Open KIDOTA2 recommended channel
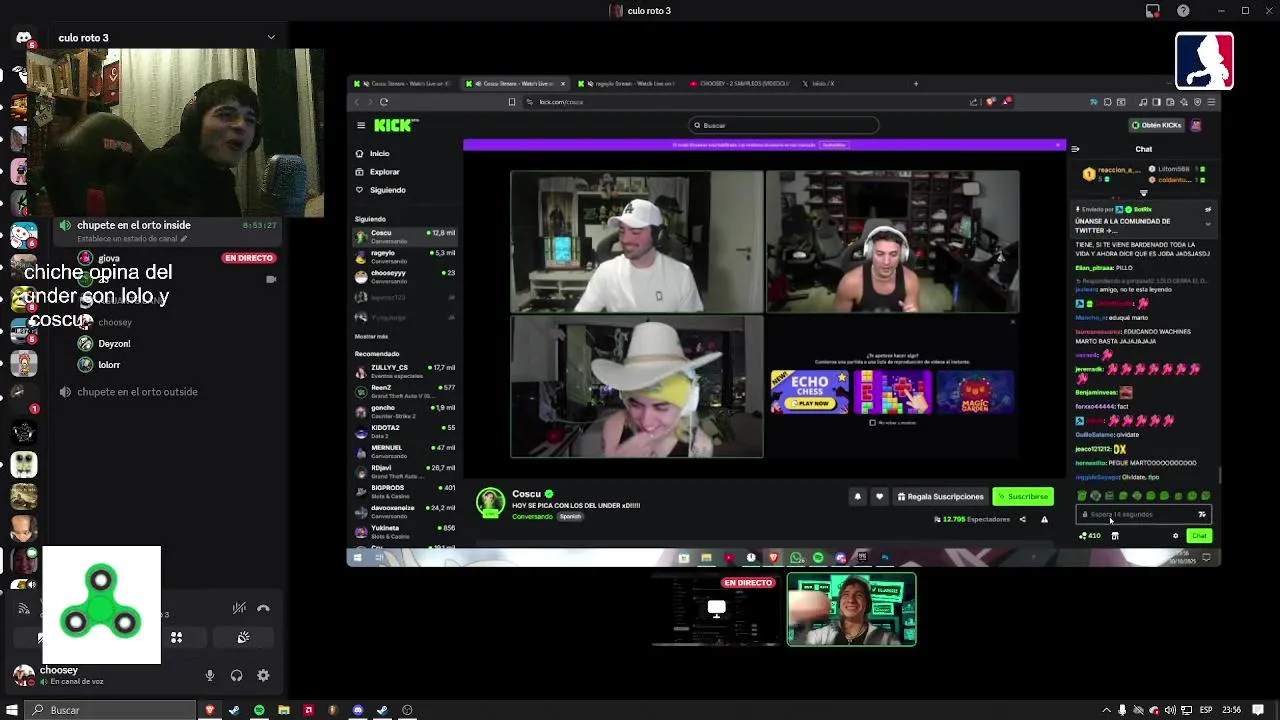This screenshot has height=720, width=1280. (x=405, y=431)
